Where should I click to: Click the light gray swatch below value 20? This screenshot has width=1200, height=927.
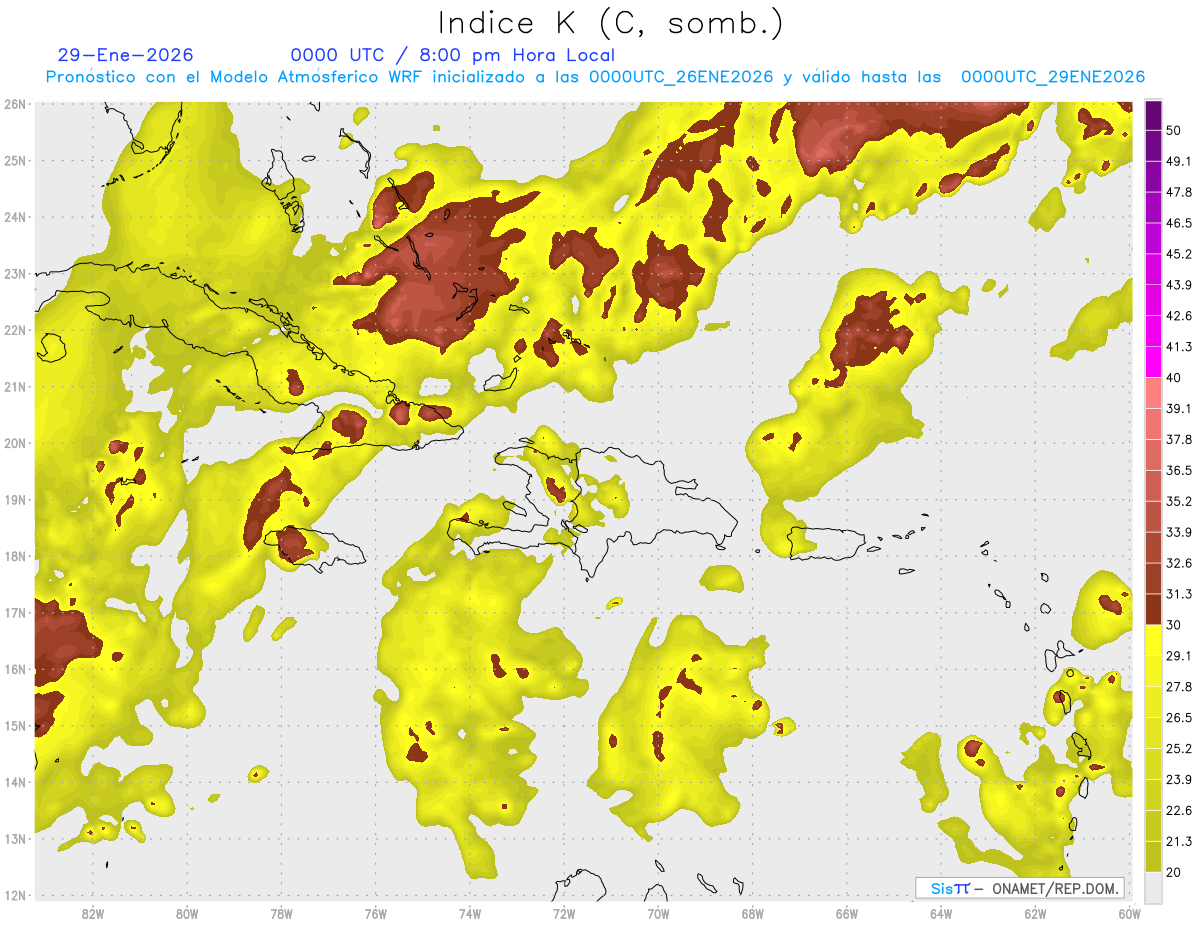click(x=1153, y=887)
